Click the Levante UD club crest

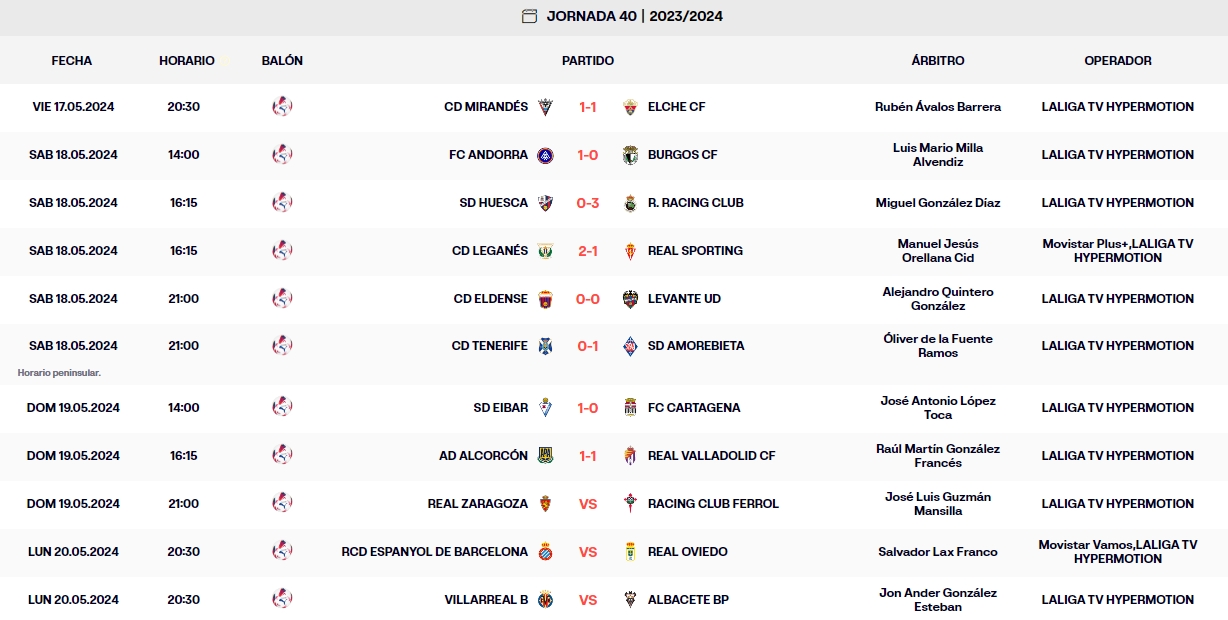click(x=630, y=299)
